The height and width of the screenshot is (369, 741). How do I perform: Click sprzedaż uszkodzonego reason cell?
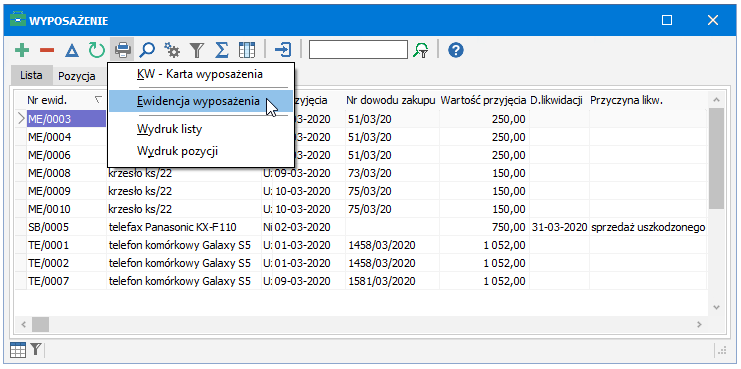647,227
